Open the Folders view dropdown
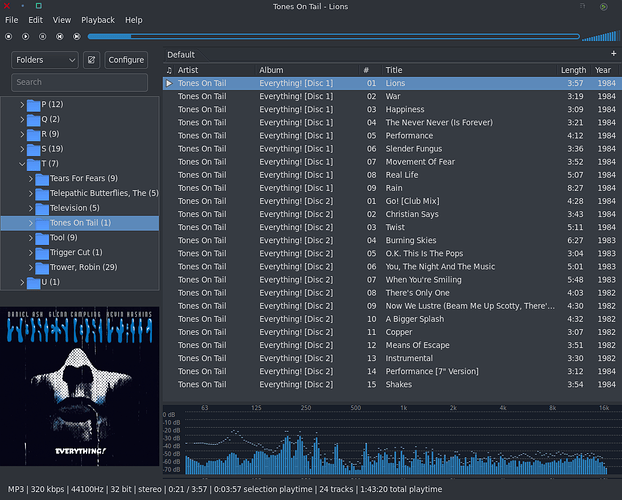622x500 pixels. click(45, 60)
